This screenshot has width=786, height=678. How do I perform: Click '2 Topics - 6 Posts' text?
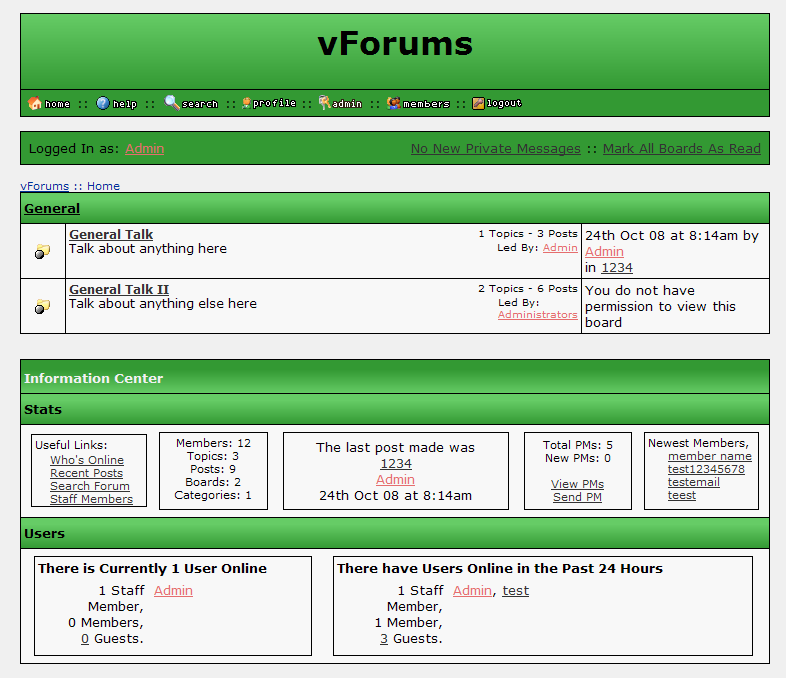coord(528,289)
